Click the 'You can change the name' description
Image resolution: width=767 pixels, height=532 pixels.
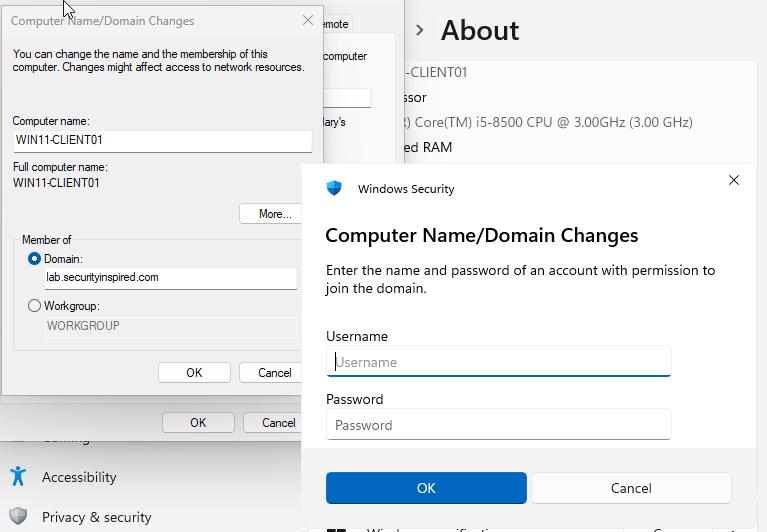pyautogui.click(x=158, y=61)
